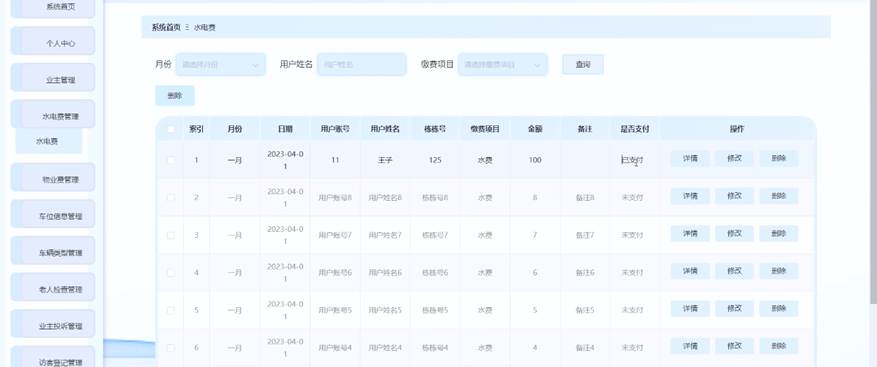This screenshot has width=877, height=367.
Task: Focus the 用户姓名 search input
Action: pos(361,64)
